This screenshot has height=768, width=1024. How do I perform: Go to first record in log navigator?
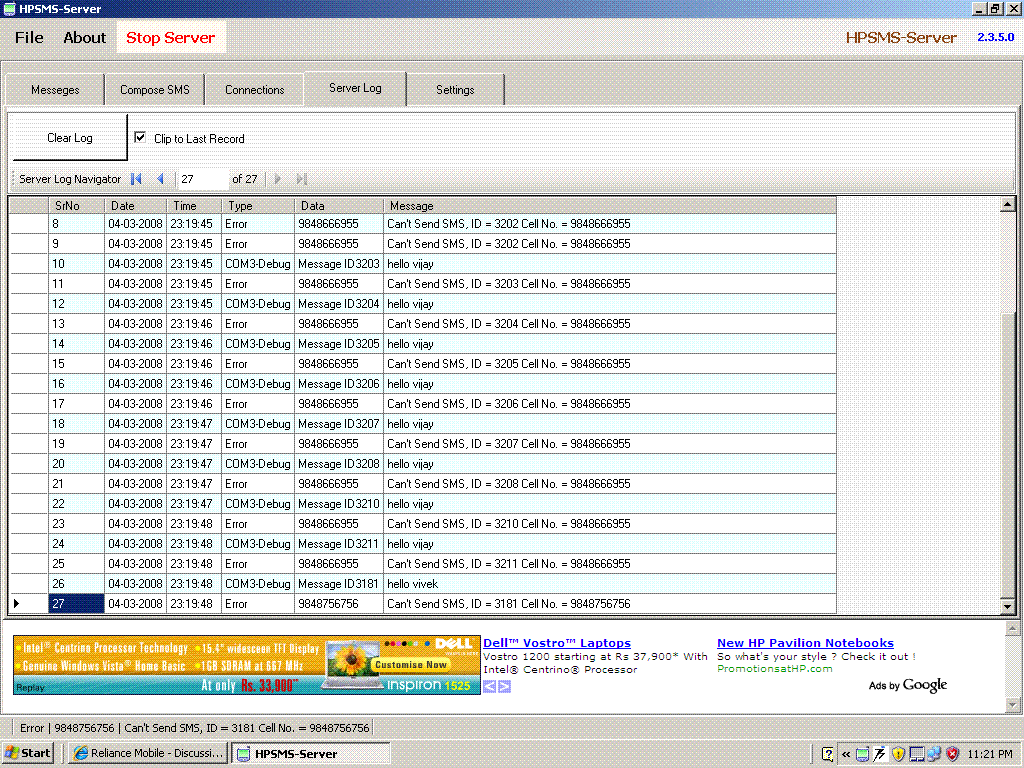click(x=137, y=179)
